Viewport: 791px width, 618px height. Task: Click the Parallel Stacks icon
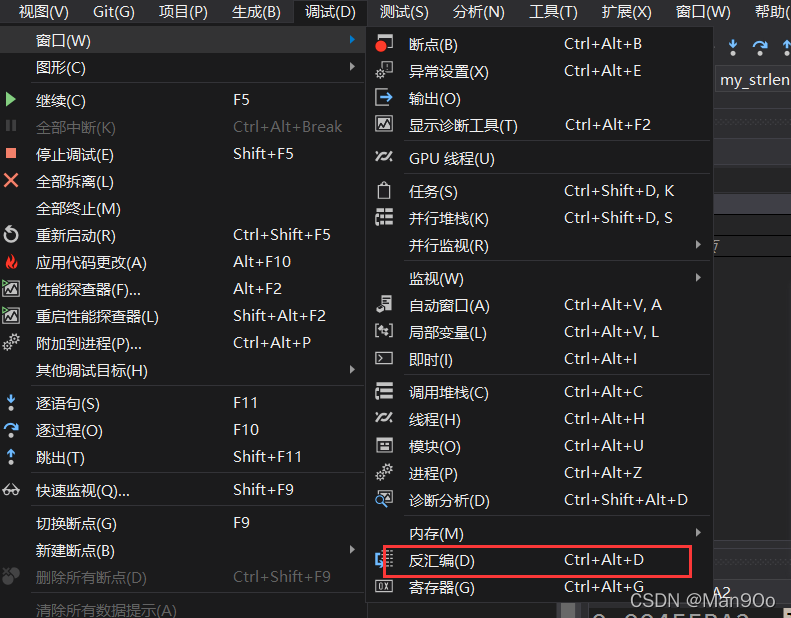tap(384, 217)
